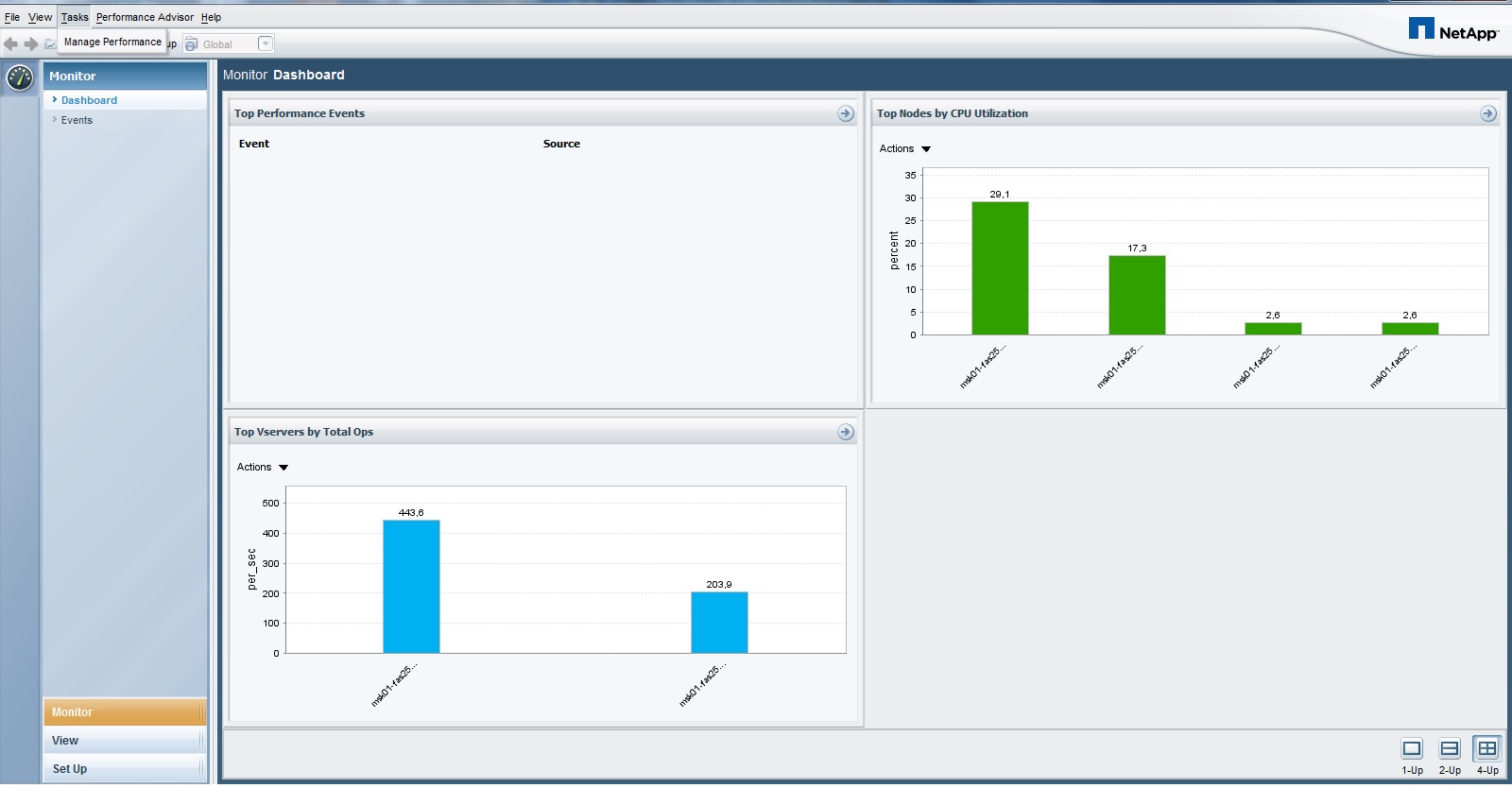Image resolution: width=1512 pixels, height=805 pixels.
Task: Click the forward navigation arrow
Action: click(31, 43)
